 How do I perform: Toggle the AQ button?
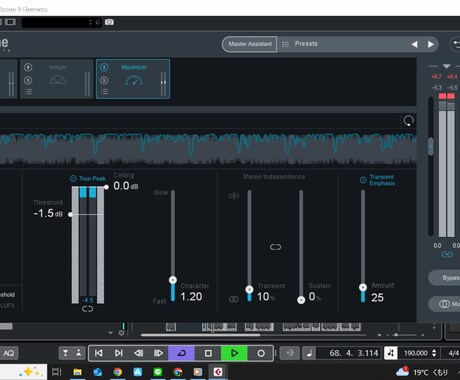[x=8, y=353]
